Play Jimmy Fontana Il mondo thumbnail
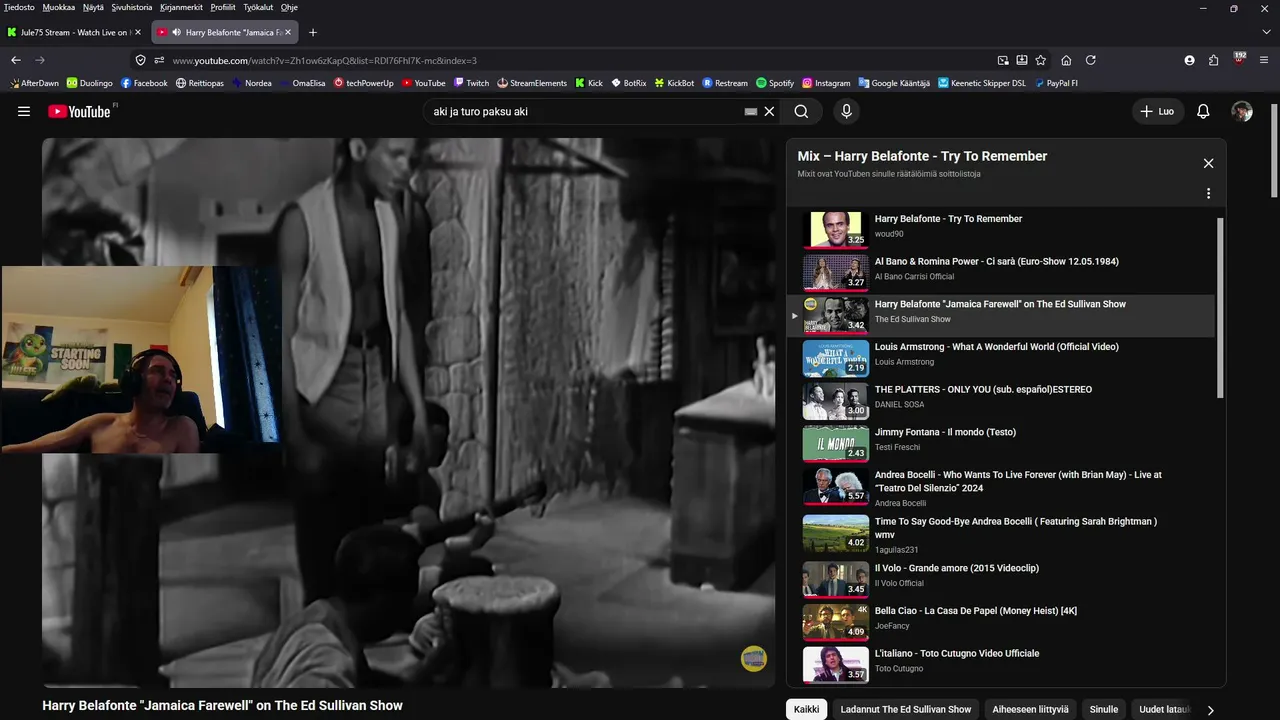The image size is (1280, 720). click(836, 443)
